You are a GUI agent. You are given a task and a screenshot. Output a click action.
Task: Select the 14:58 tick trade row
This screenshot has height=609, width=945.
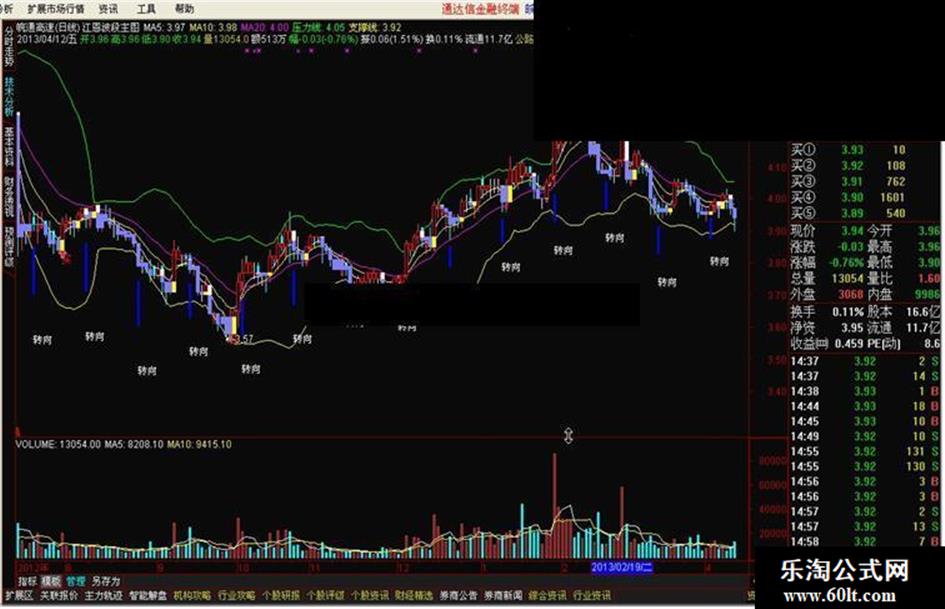tap(865, 541)
